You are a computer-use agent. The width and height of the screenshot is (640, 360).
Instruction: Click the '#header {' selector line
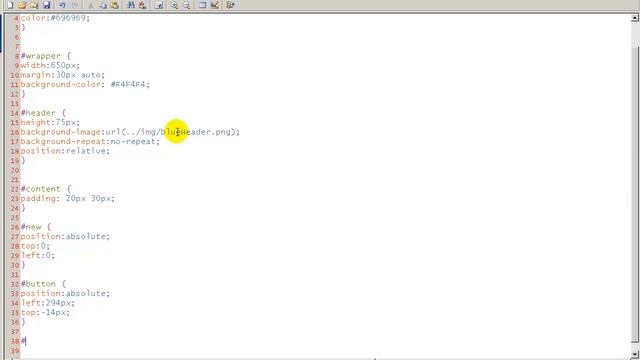[x=43, y=113]
